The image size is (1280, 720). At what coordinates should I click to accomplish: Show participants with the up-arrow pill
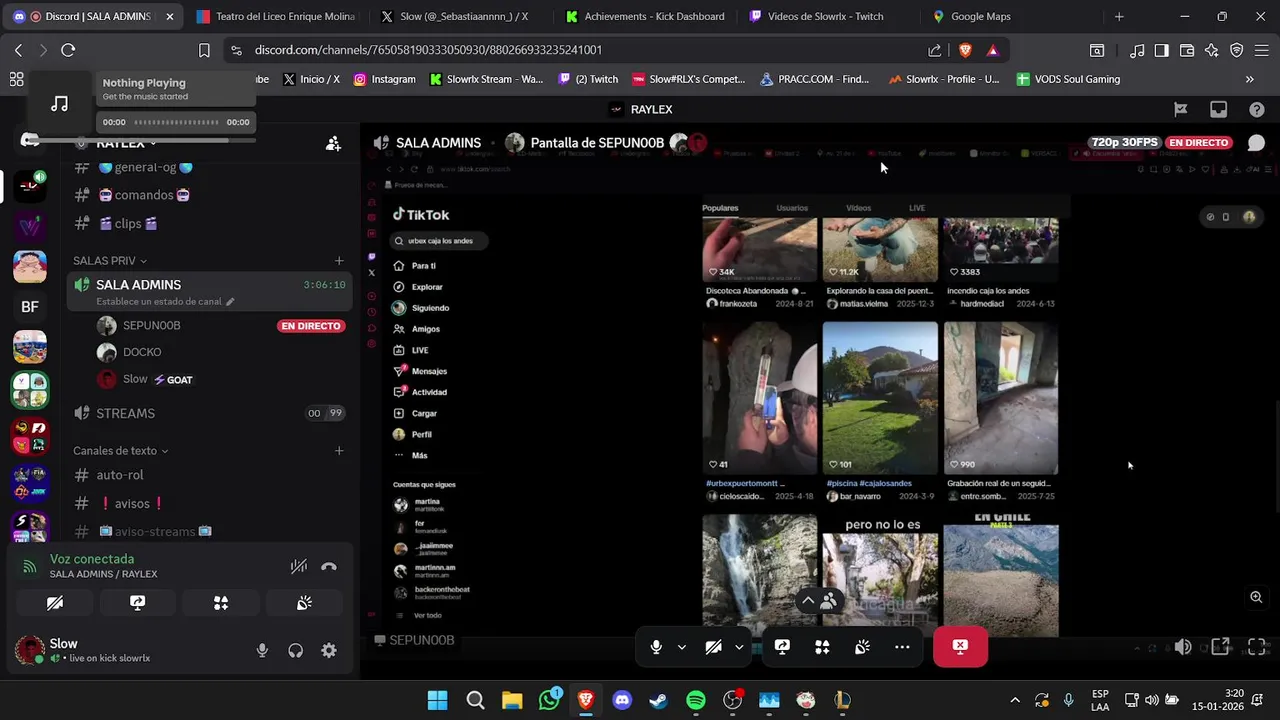pos(818,601)
